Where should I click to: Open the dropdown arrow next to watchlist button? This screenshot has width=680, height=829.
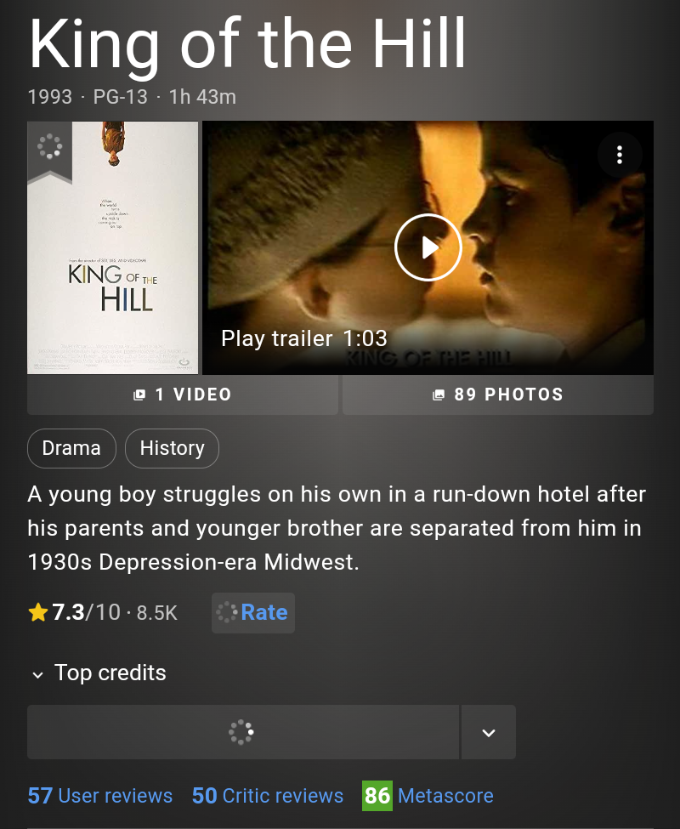489,732
